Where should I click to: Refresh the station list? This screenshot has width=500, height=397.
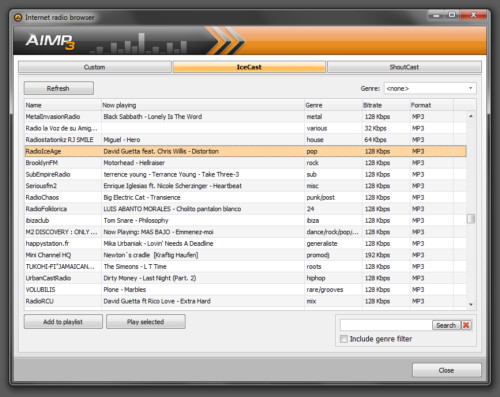pos(59,88)
